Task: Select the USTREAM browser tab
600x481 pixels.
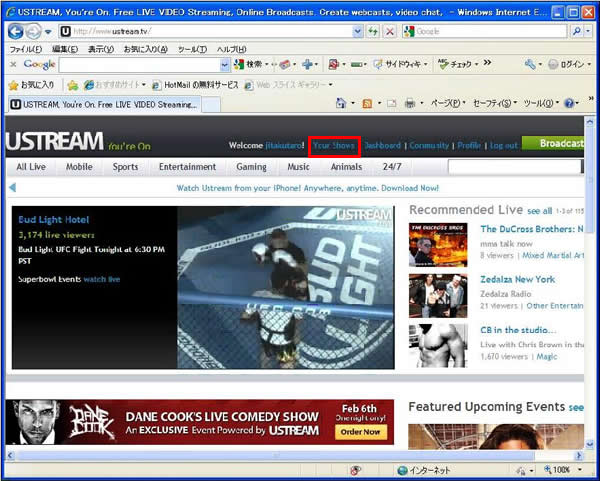Action: pyautogui.click(x=104, y=104)
